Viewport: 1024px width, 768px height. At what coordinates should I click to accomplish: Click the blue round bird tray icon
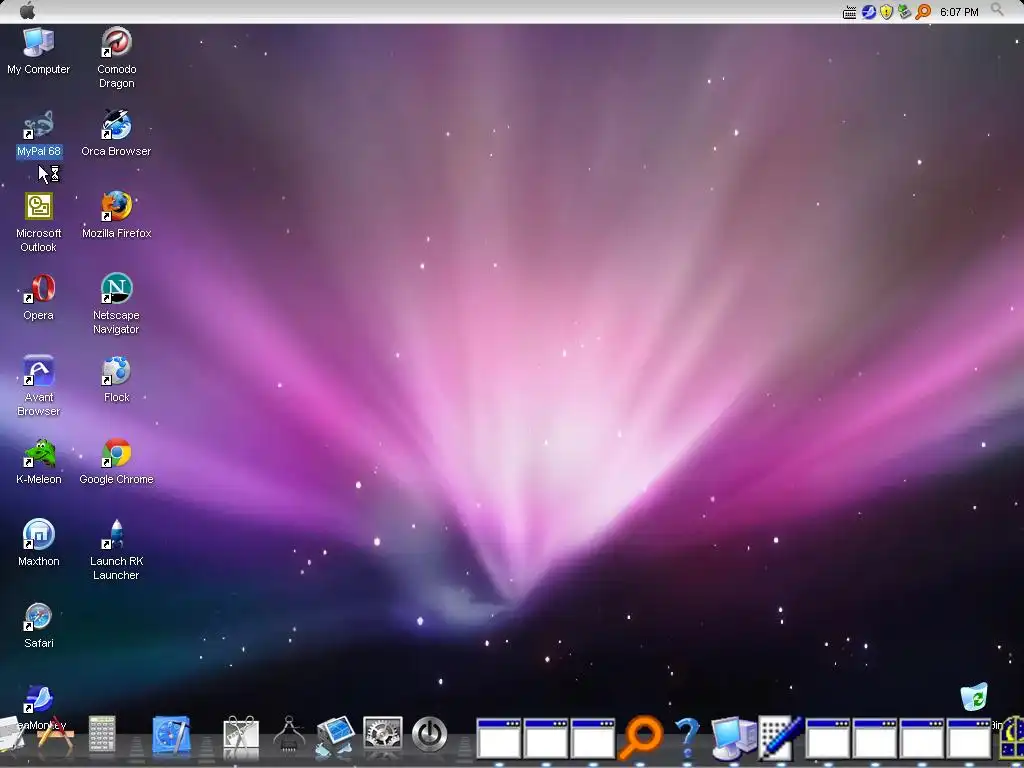pos(869,12)
